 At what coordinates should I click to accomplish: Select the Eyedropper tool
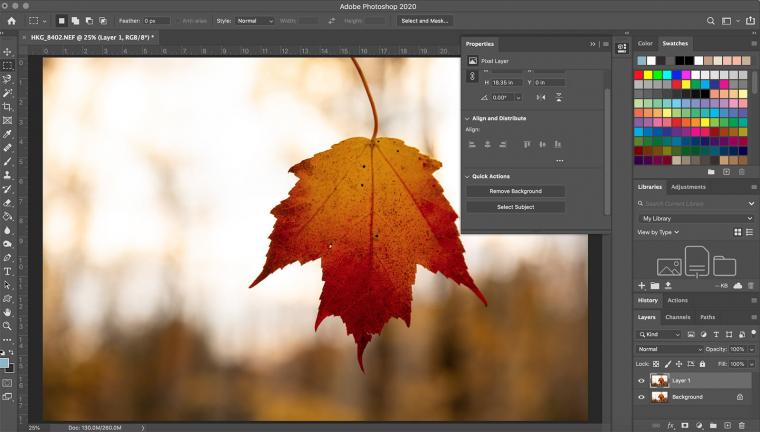(7, 134)
